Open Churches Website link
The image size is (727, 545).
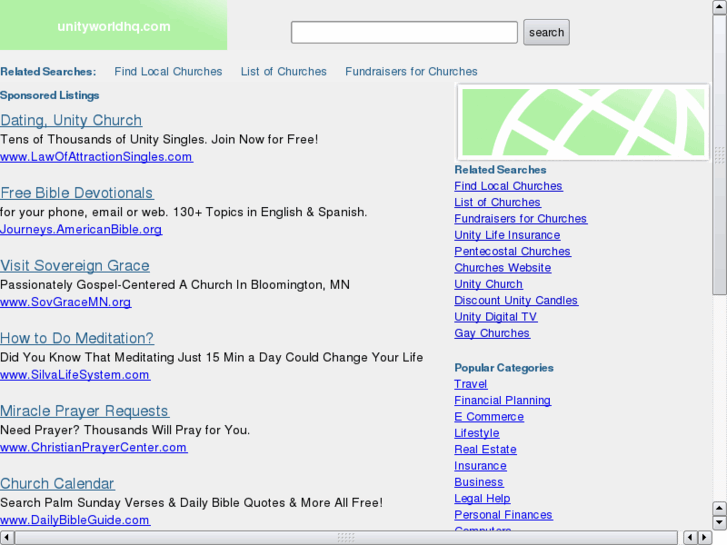tap(503, 268)
